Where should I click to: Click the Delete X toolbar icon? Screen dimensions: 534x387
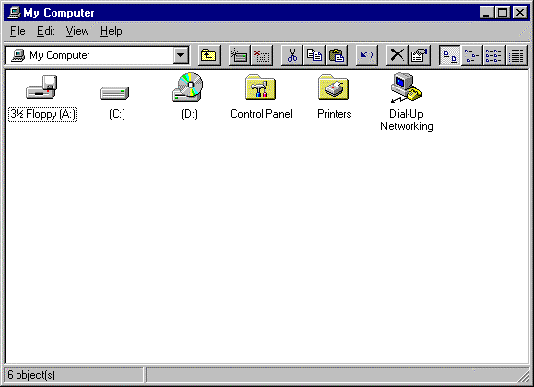click(397, 55)
